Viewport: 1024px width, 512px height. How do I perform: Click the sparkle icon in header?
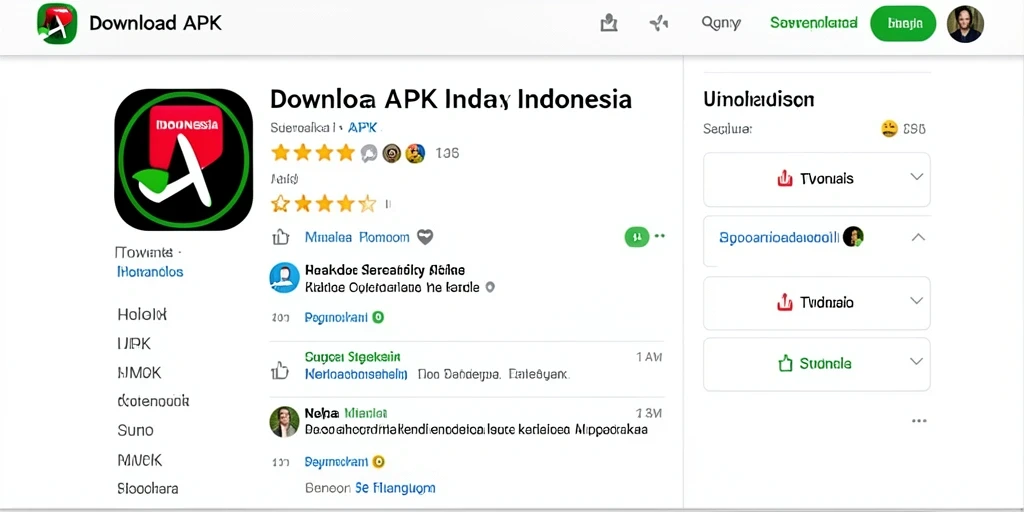coord(659,24)
